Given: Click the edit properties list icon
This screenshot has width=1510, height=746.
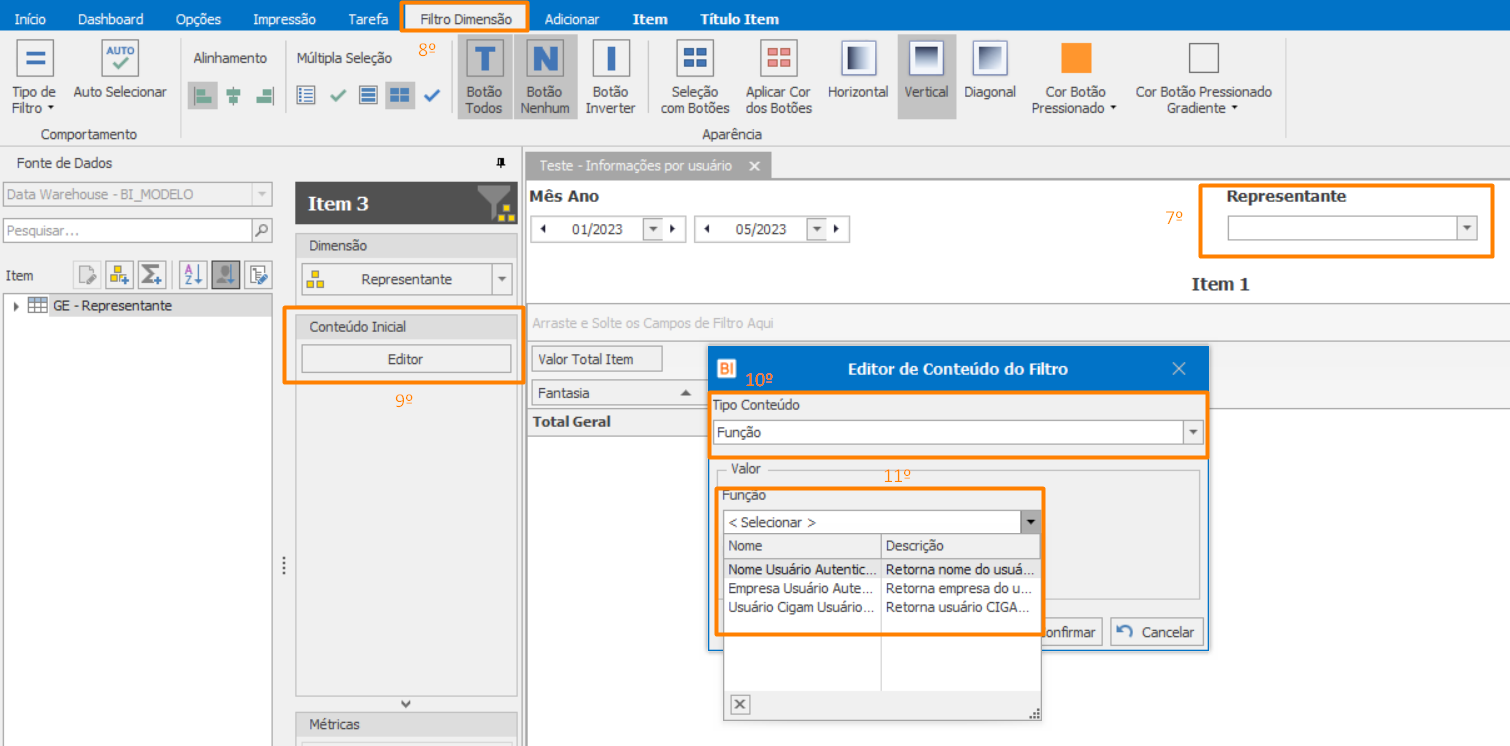Looking at the screenshot, I should tap(258, 275).
